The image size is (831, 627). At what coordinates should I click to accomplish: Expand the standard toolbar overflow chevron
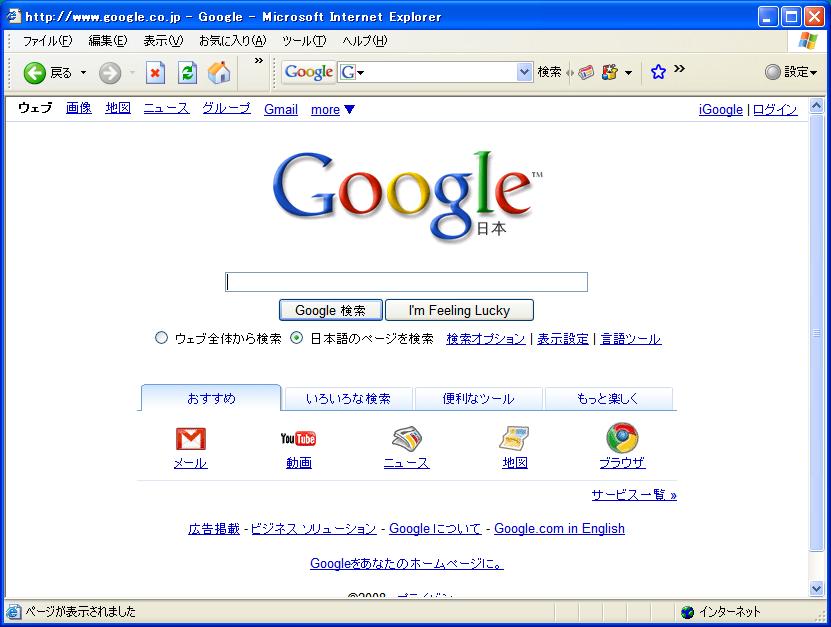pos(259,60)
